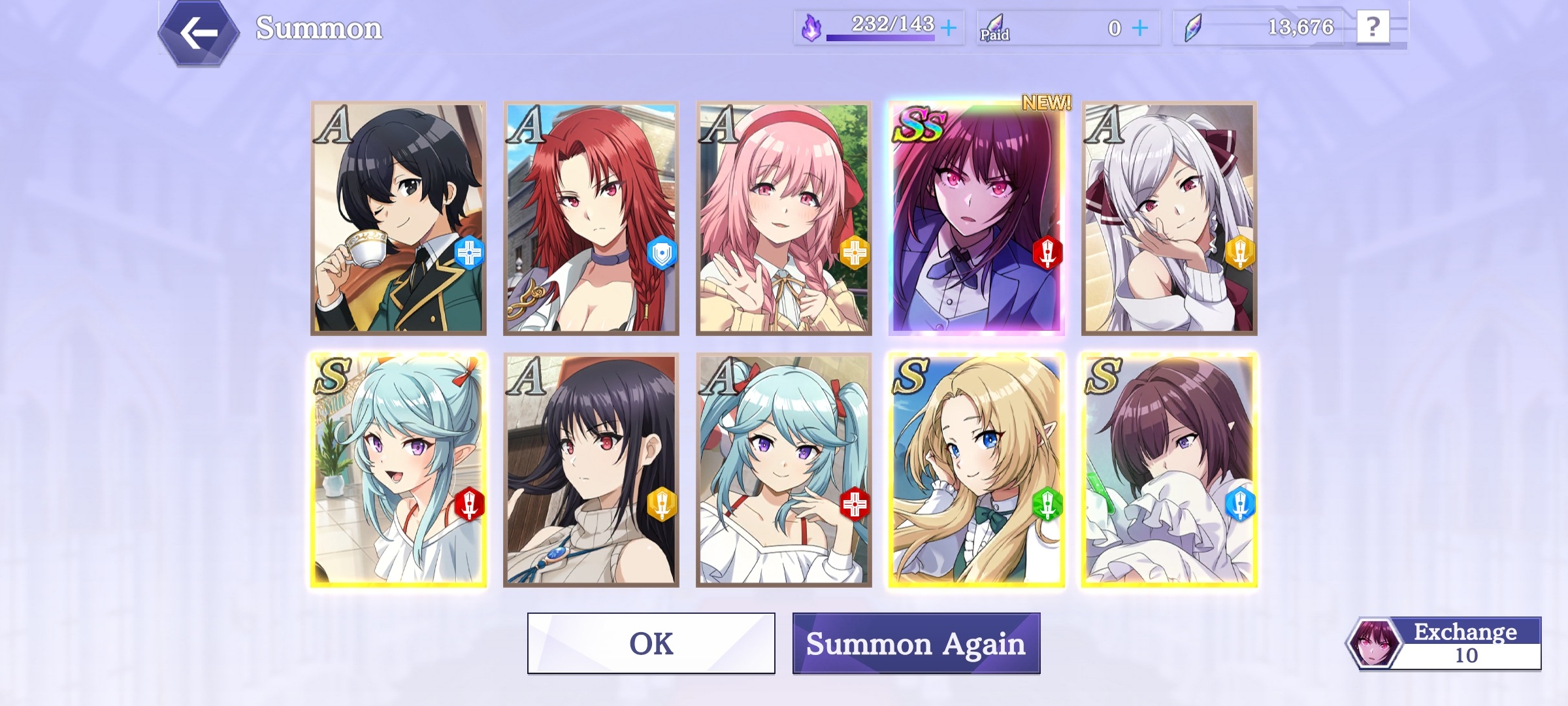Tap the blue shield badge on the red-haired card
The height and width of the screenshot is (706, 1568).
[662, 253]
